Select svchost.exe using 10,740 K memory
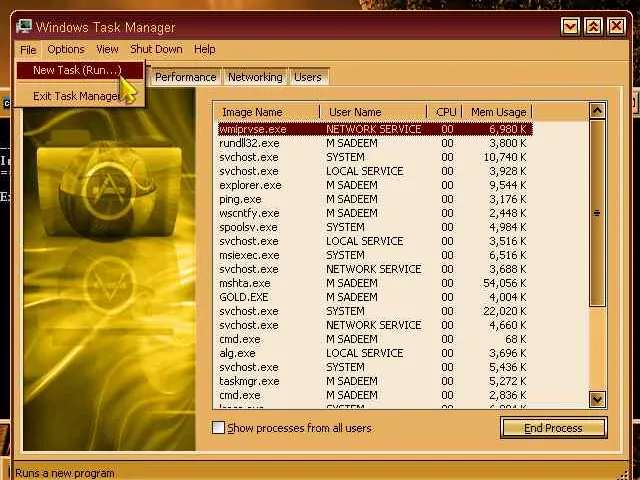Image resolution: width=640 pixels, height=480 pixels. (375, 157)
